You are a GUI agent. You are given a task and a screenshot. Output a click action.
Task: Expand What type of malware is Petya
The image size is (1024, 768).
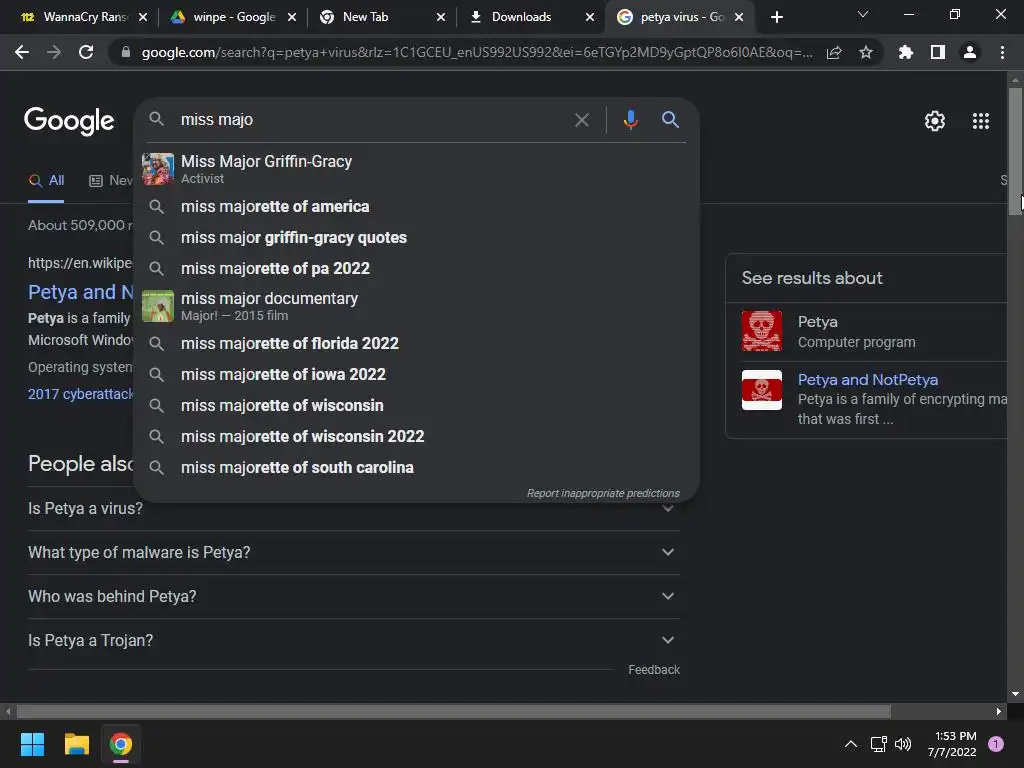click(x=354, y=552)
